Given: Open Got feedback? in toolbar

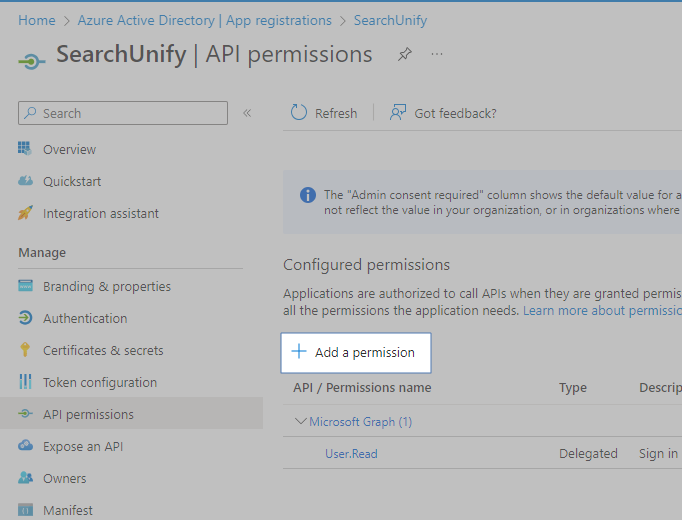Looking at the screenshot, I should (443, 113).
